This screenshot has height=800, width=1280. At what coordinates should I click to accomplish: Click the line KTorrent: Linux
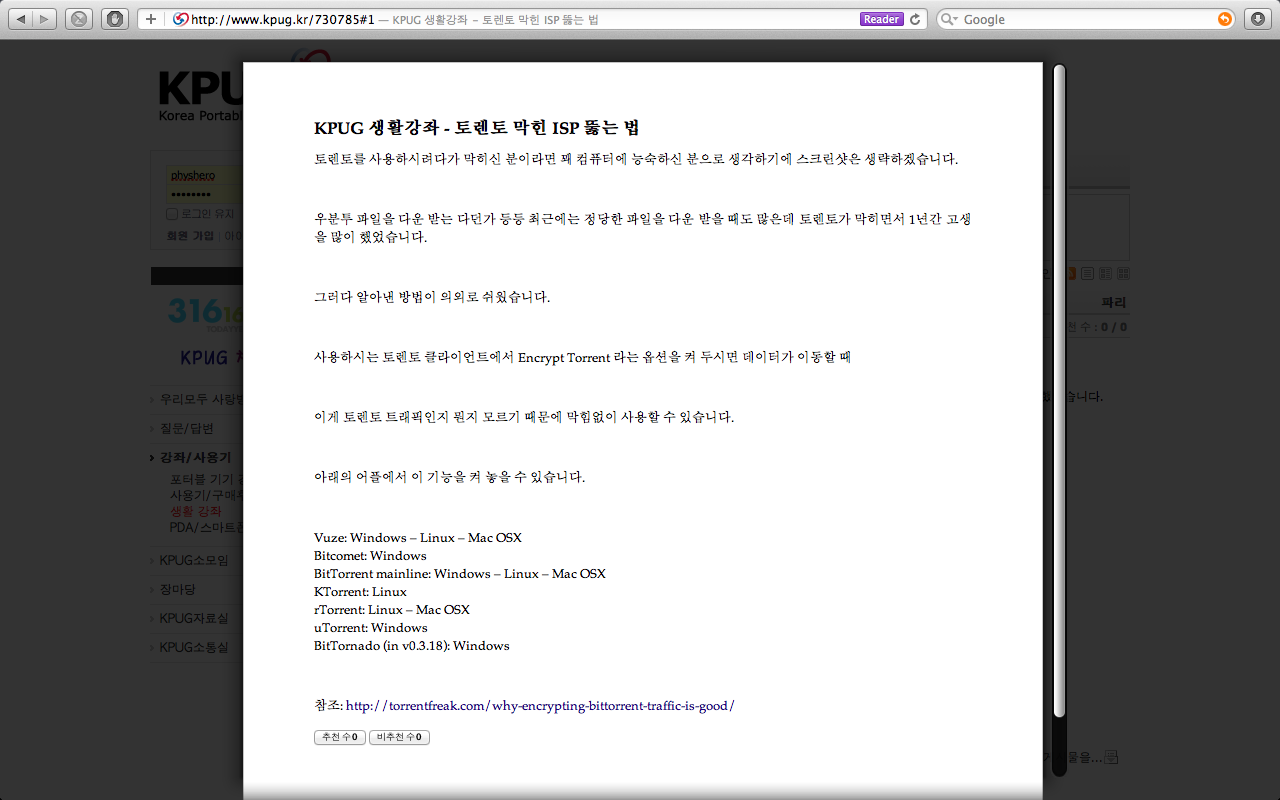coord(360,591)
